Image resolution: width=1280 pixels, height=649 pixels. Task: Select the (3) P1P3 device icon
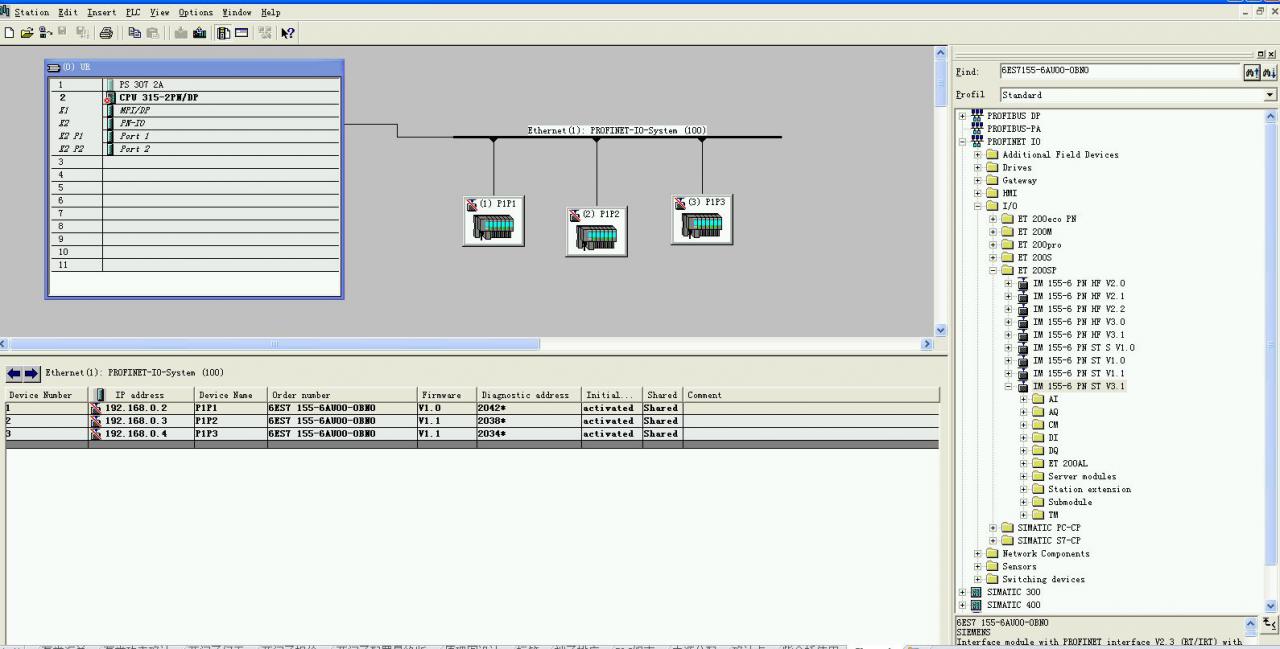coord(702,220)
